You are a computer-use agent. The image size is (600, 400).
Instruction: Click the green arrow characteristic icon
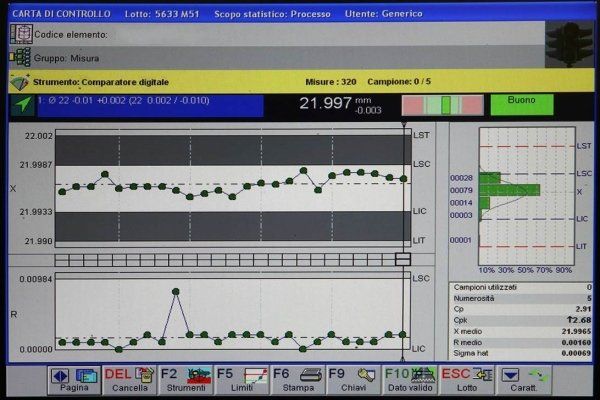[21, 104]
